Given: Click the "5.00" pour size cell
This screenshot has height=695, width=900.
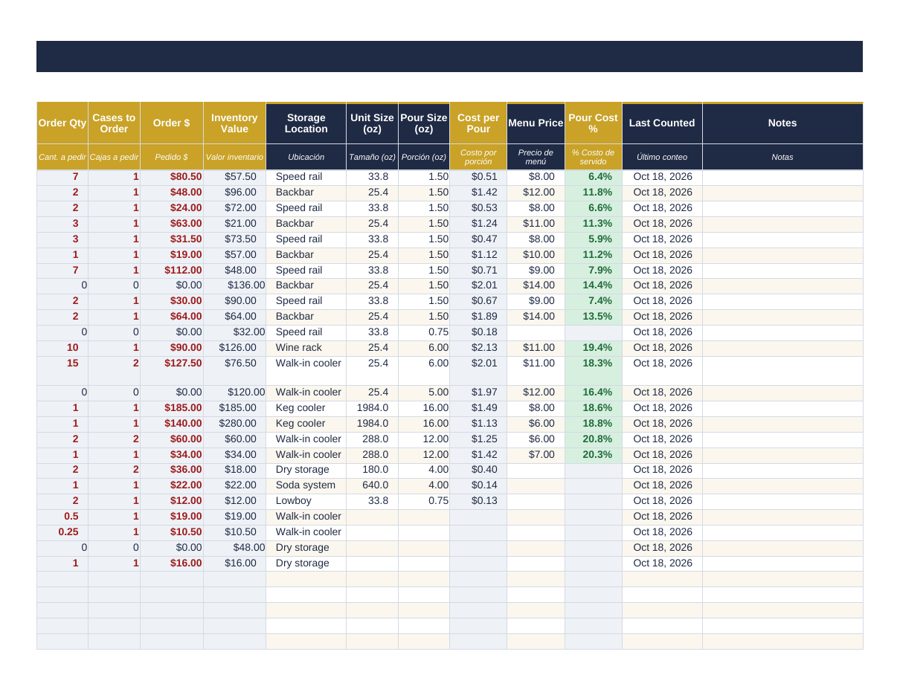Looking at the screenshot, I should pos(424,393).
